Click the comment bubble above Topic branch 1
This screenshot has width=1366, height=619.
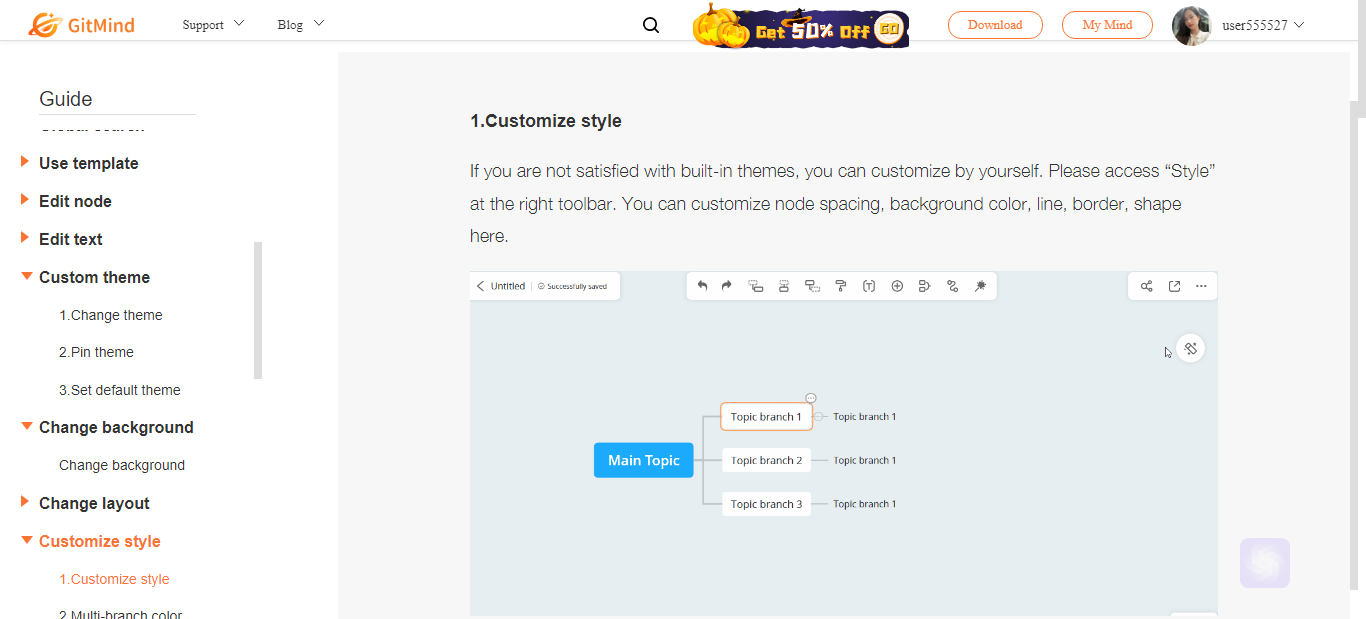(811, 398)
